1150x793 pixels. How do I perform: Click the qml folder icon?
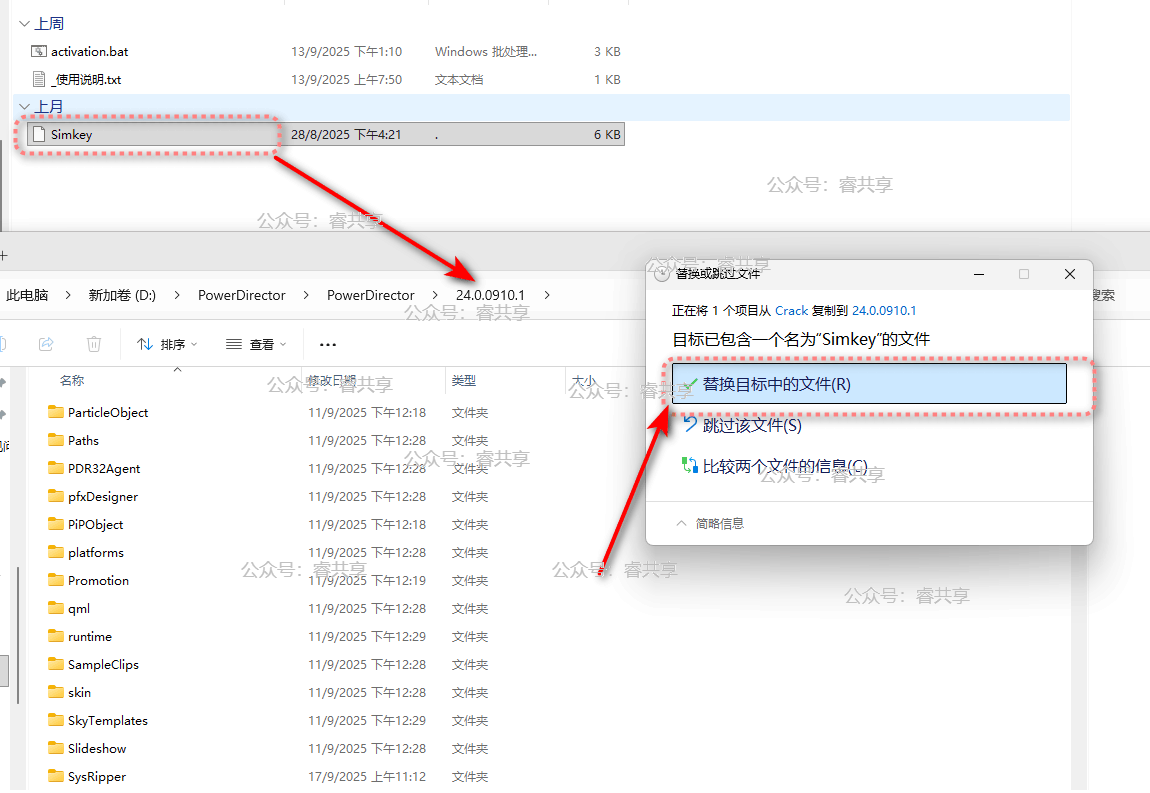56,608
